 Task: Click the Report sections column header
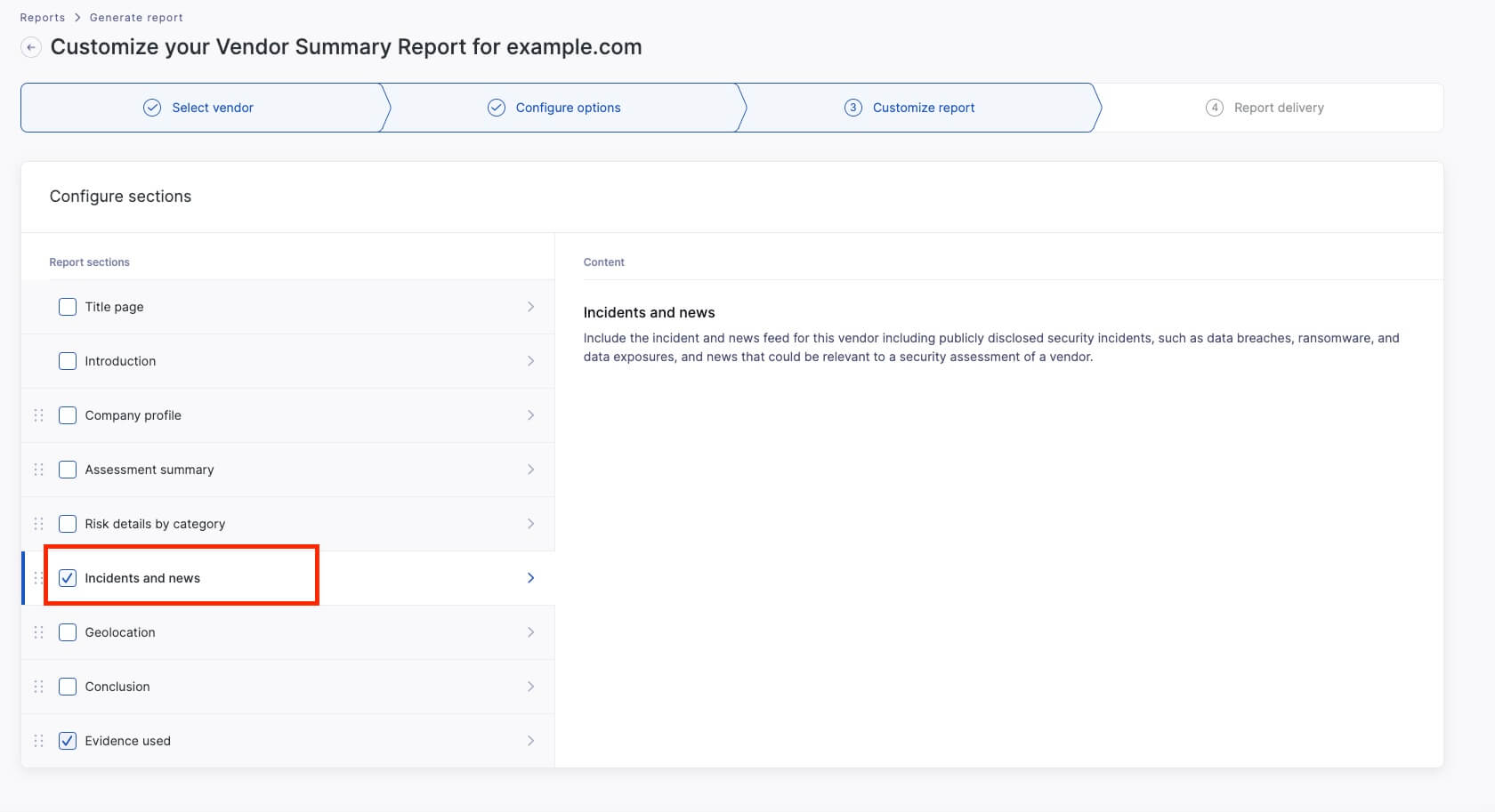coord(89,262)
